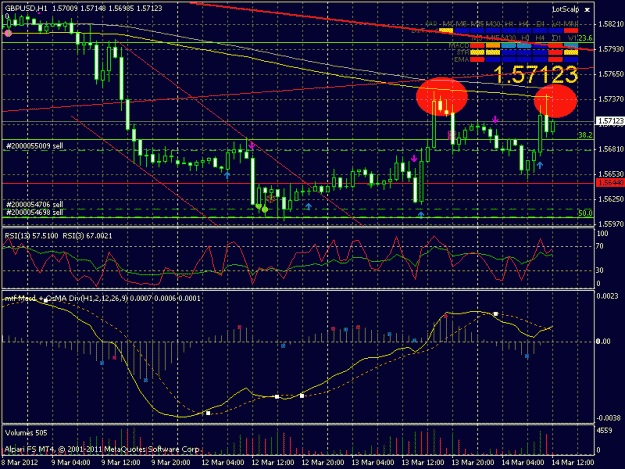Viewport: 625px width, 469px height.
Task: Click the MACD dashboard row label
Action: [459, 45]
